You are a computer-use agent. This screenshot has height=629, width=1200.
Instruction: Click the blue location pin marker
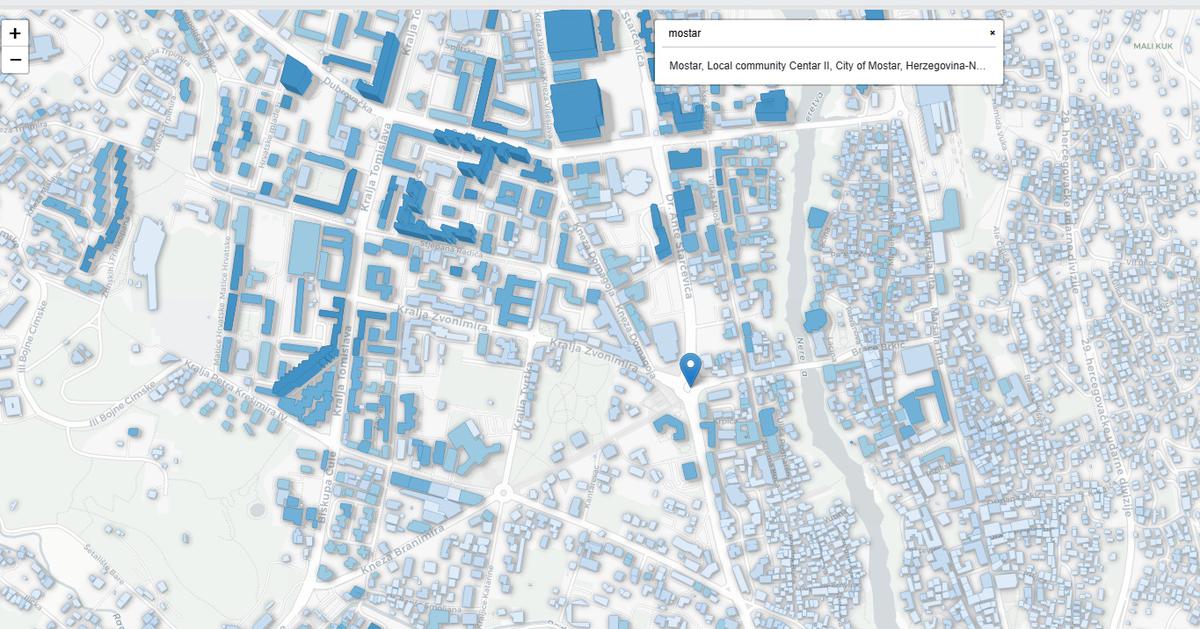point(690,370)
